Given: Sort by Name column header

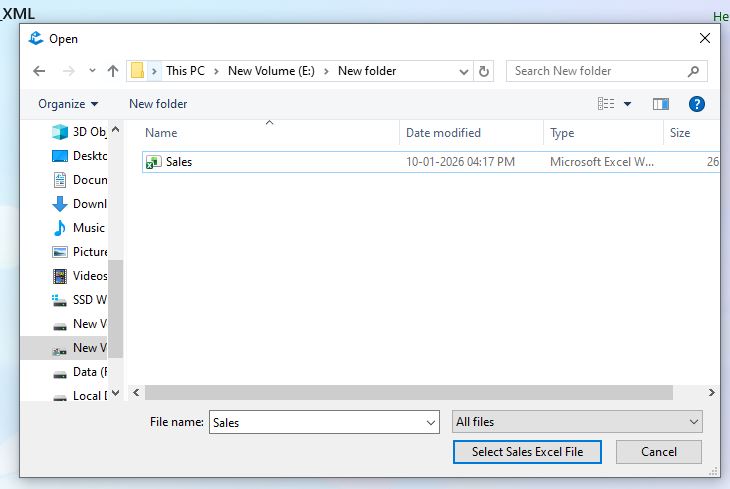Looking at the screenshot, I should (161, 133).
